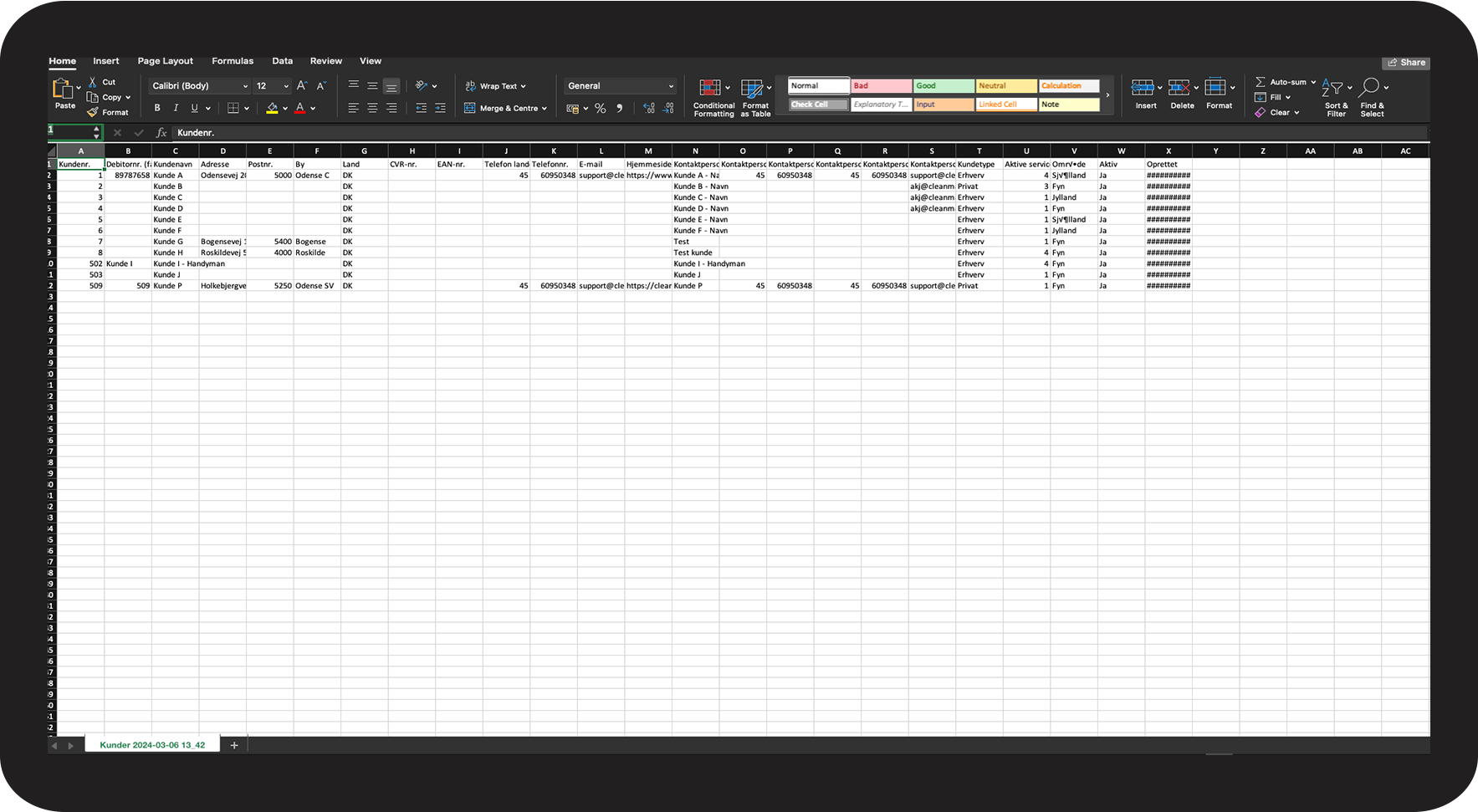Toggle right text alignment
The height and width of the screenshot is (812, 1478).
click(x=391, y=108)
